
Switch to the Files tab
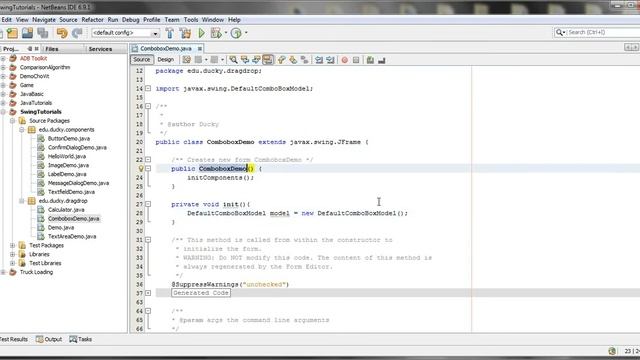coord(52,49)
